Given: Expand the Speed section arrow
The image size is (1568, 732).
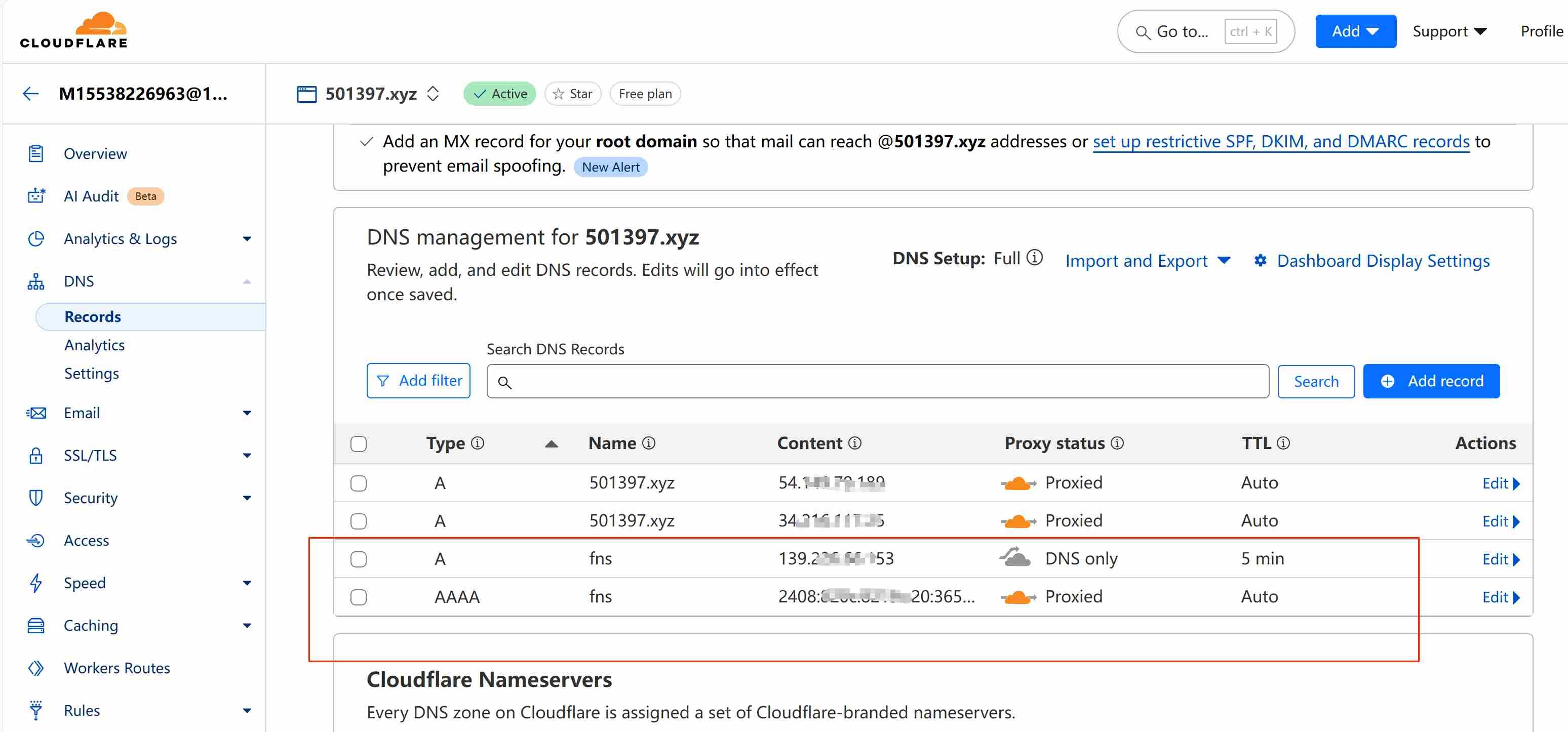Looking at the screenshot, I should point(247,583).
